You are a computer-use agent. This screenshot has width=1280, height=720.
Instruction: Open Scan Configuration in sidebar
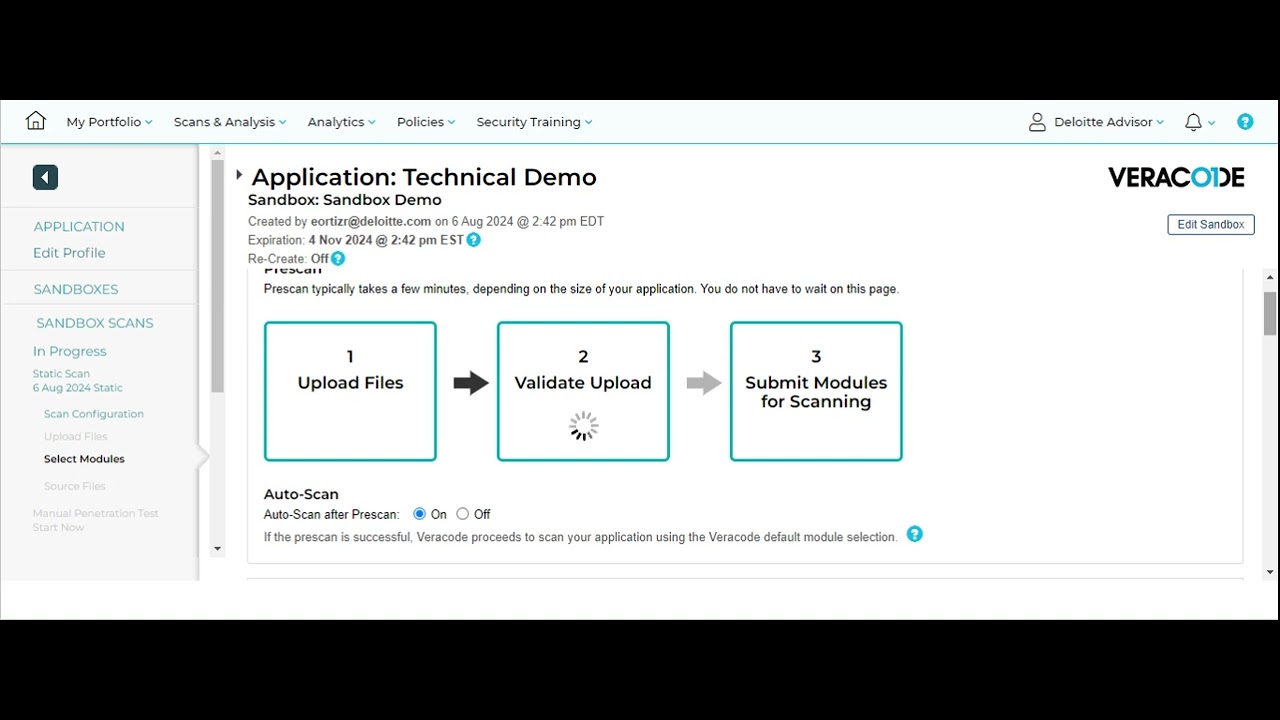point(94,414)
